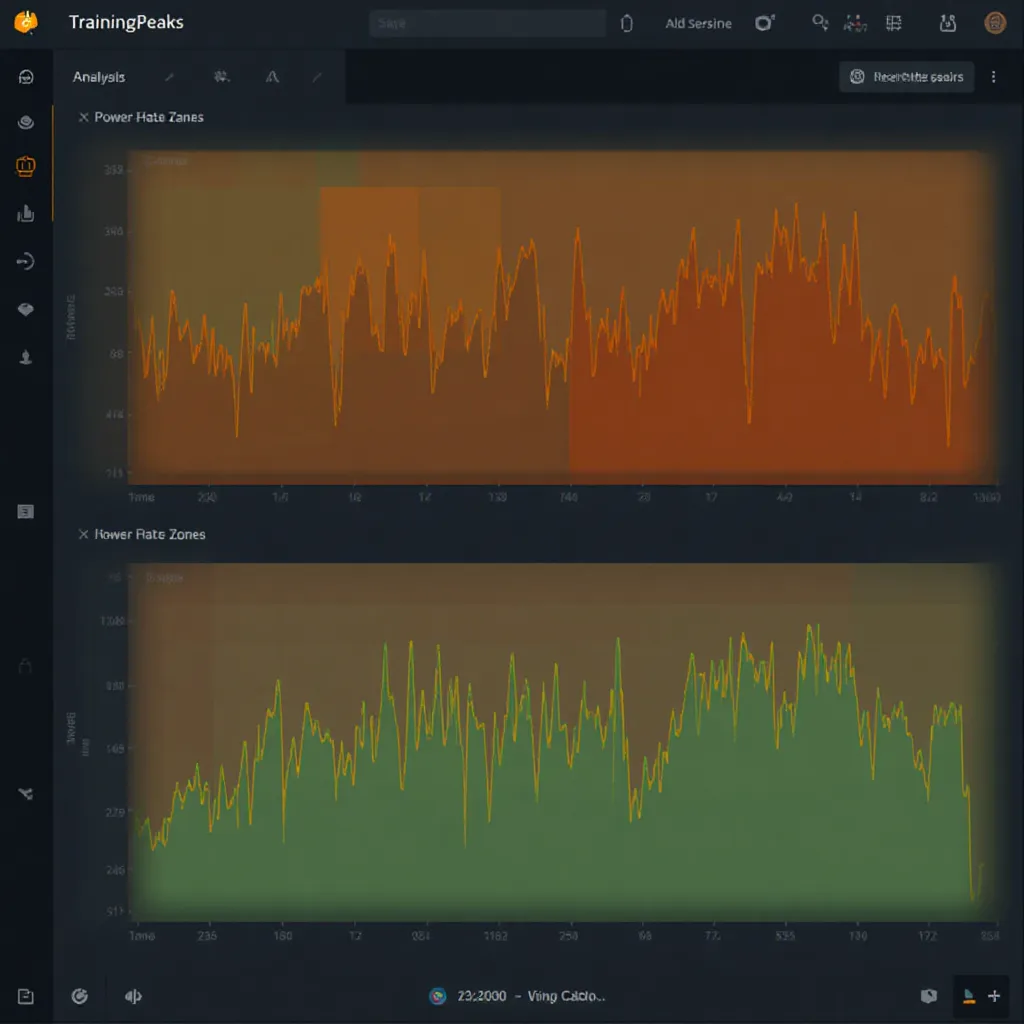Click the speaker icon in bottom bar
1024x1024 pixels.
(x=133, y=996)
